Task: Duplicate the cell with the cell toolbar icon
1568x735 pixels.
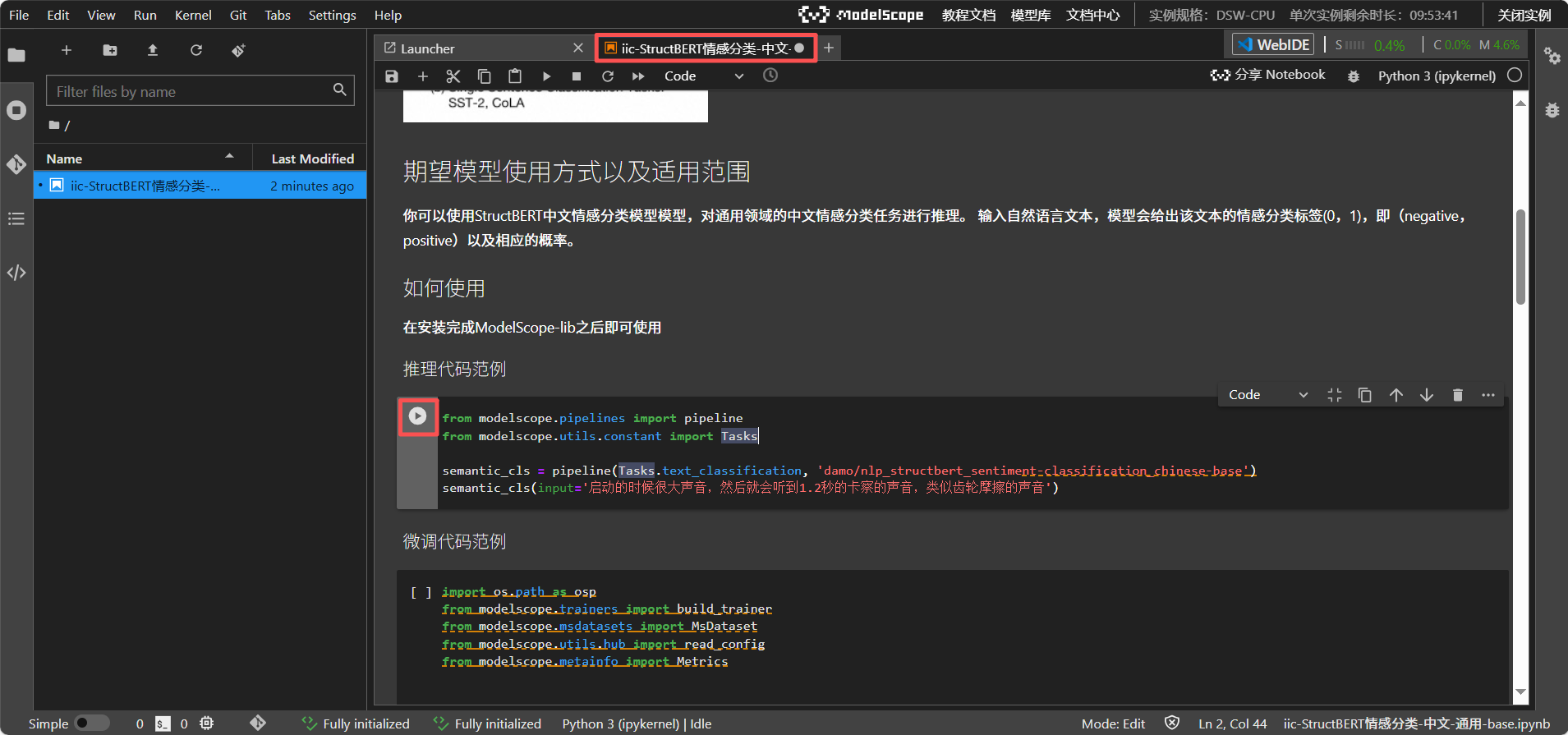Action: tap(1365, 395)
